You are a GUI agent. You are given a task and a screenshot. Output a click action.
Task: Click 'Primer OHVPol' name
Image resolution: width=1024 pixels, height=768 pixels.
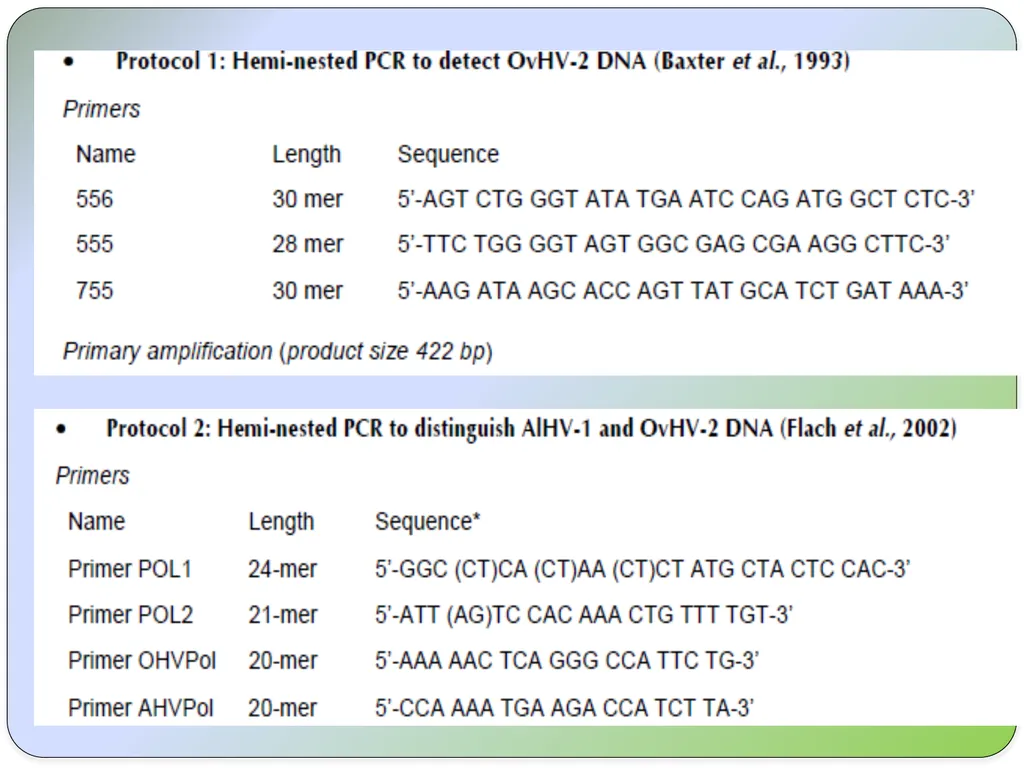(142, 660)
